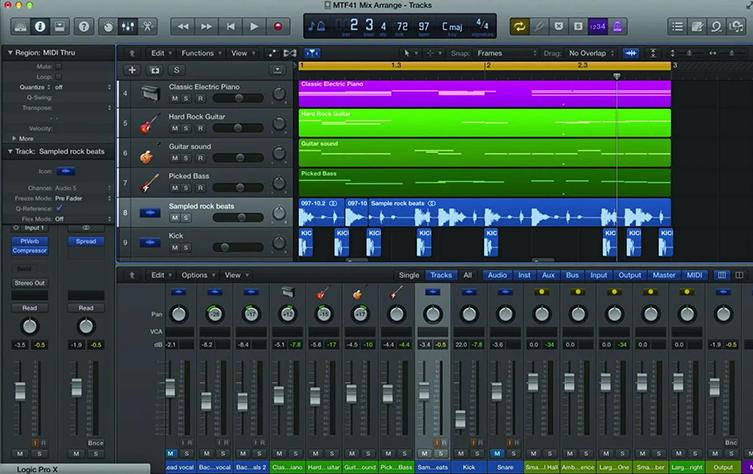Solo the Hard Rock Guitar track
This screenshot has height=474, width=753.
[186, 128]
